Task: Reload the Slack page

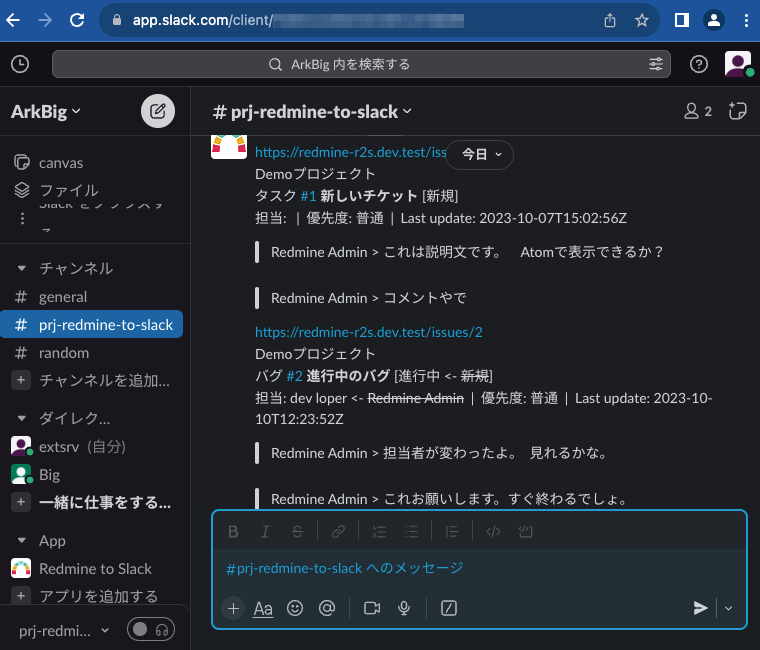Action: click(77, 20)
